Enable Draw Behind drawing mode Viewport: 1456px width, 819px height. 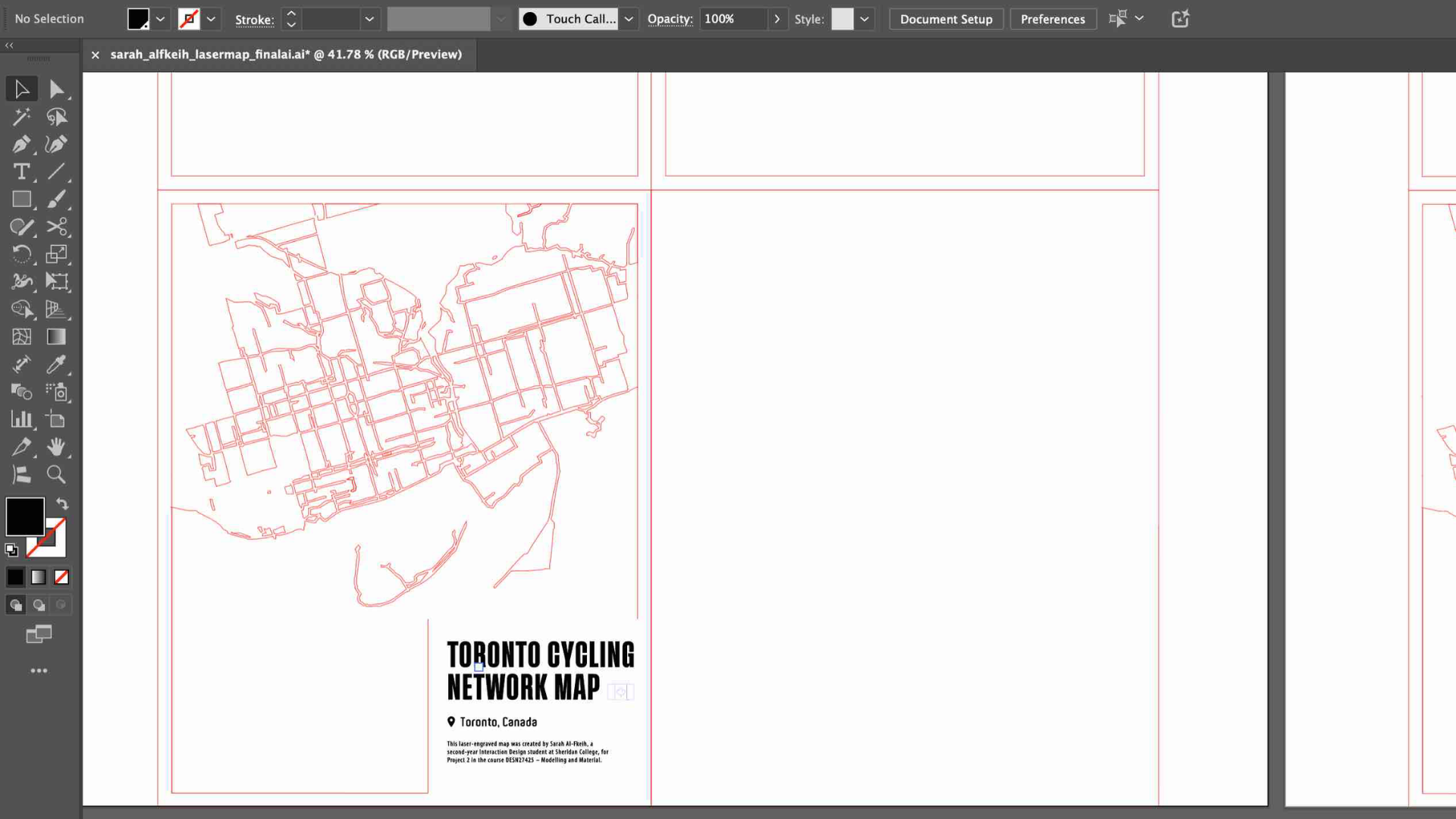coord(39,604)
